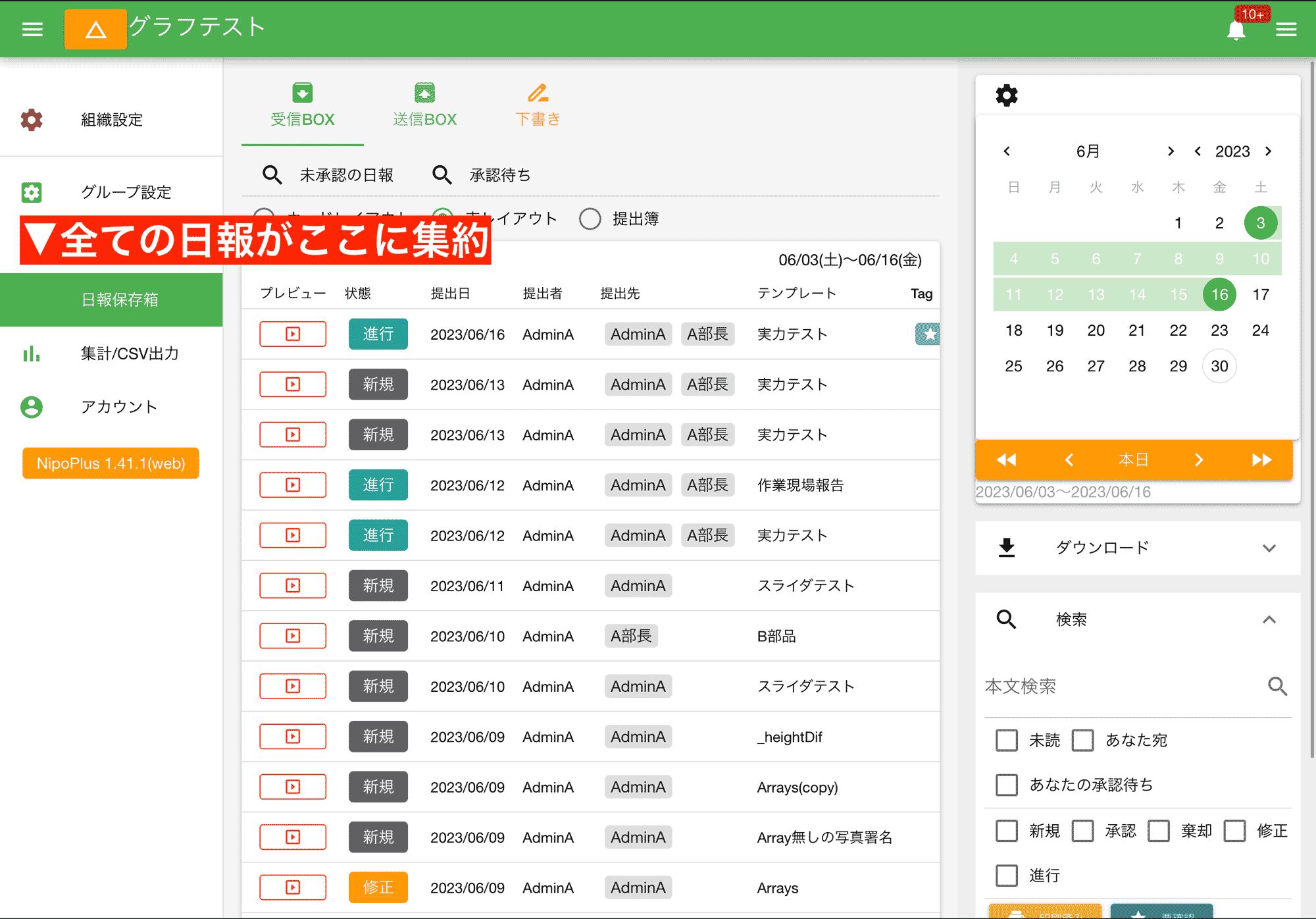
Task: Click the 本日 button under the calendar
Action: tap(1133, 459)
